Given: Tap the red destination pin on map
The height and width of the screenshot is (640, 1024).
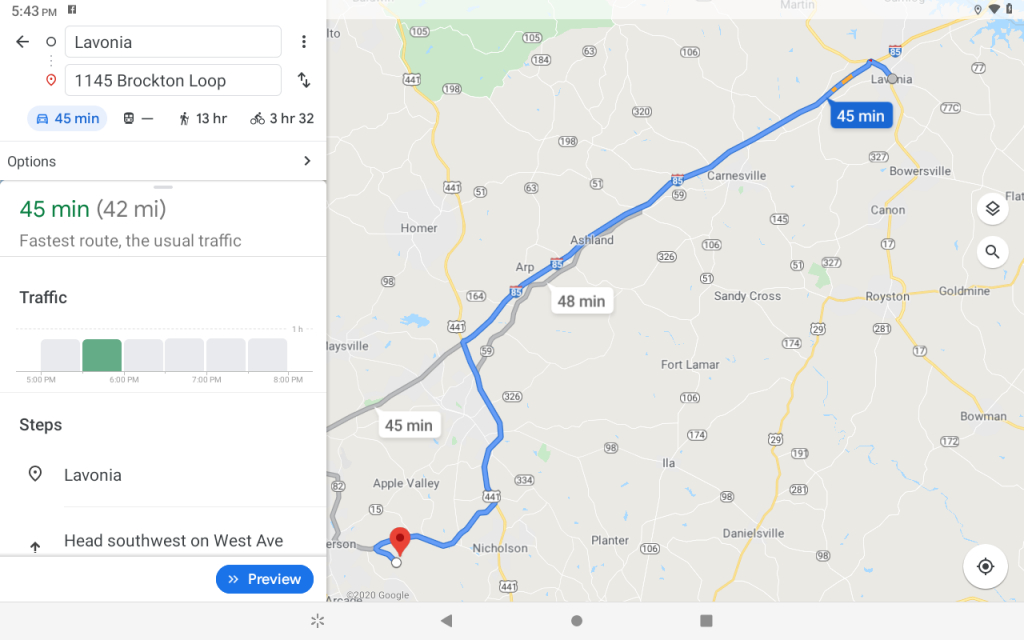Looking at the screenshot, I should click(x=400, y=541).
